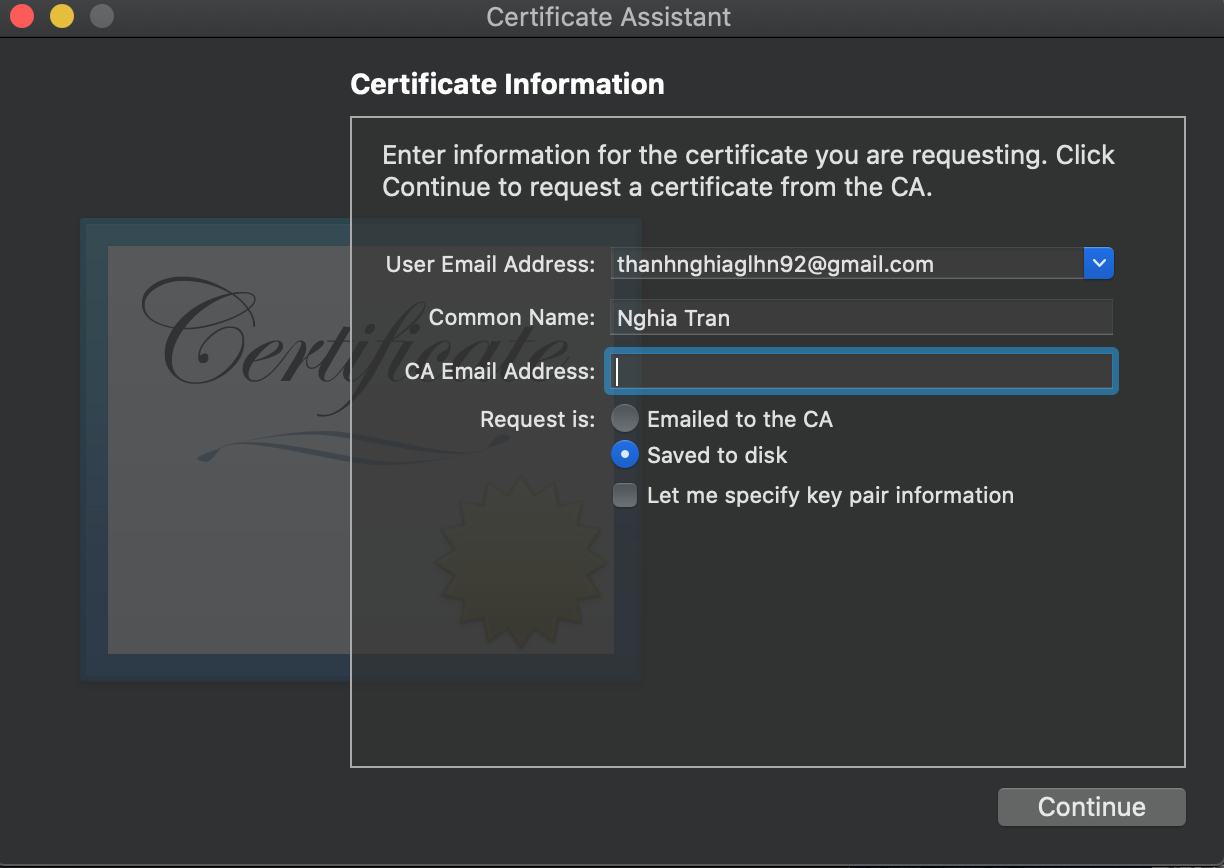The height and width of the screenshot is (868, 1224).
Task: Minimize the Certificate Assistant window
Action: [62, 16]
